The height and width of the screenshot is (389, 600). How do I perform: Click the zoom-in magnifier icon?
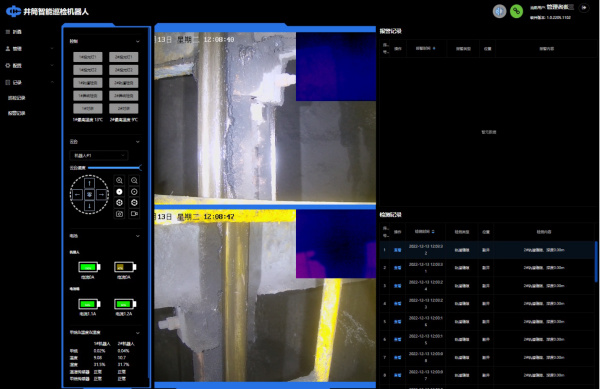(x=119, y=180)
